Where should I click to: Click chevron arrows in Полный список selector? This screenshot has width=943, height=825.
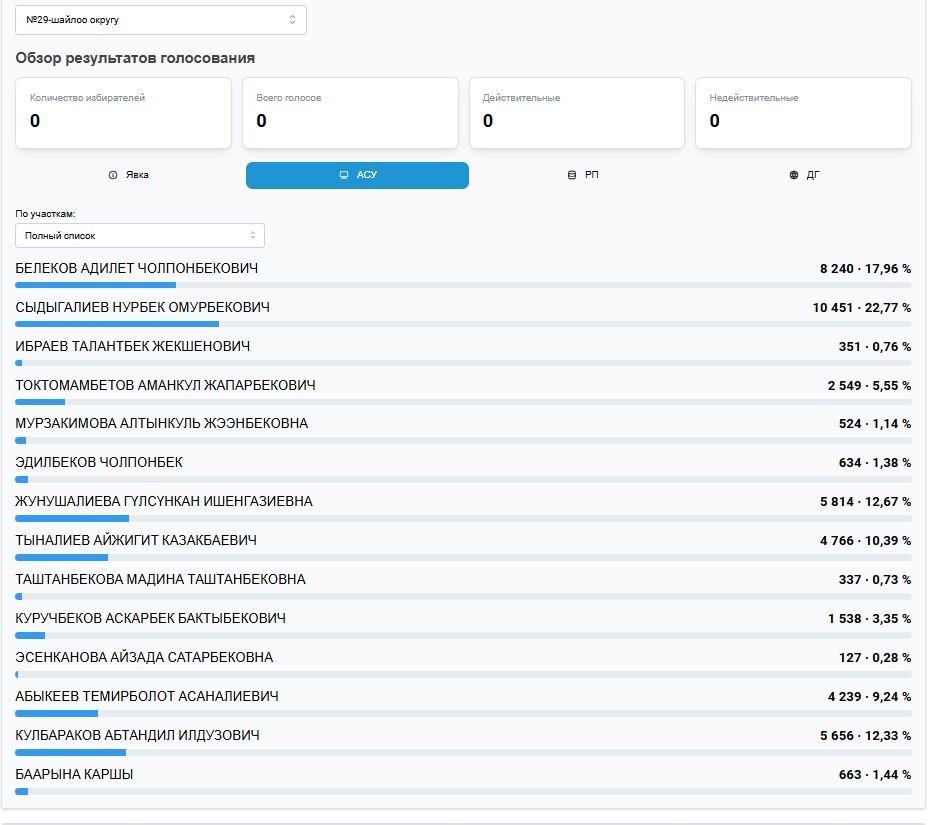pyautogui.click(x=253, y=236)
